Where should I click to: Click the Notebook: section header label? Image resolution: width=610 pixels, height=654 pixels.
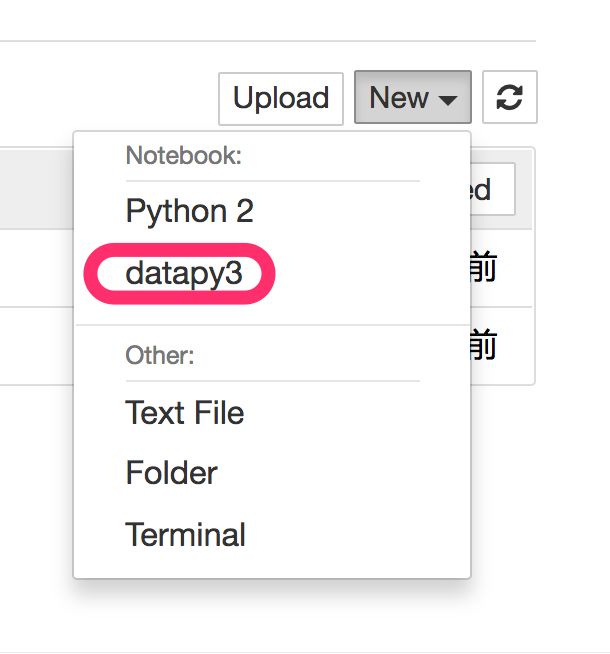tap(183, 156)
